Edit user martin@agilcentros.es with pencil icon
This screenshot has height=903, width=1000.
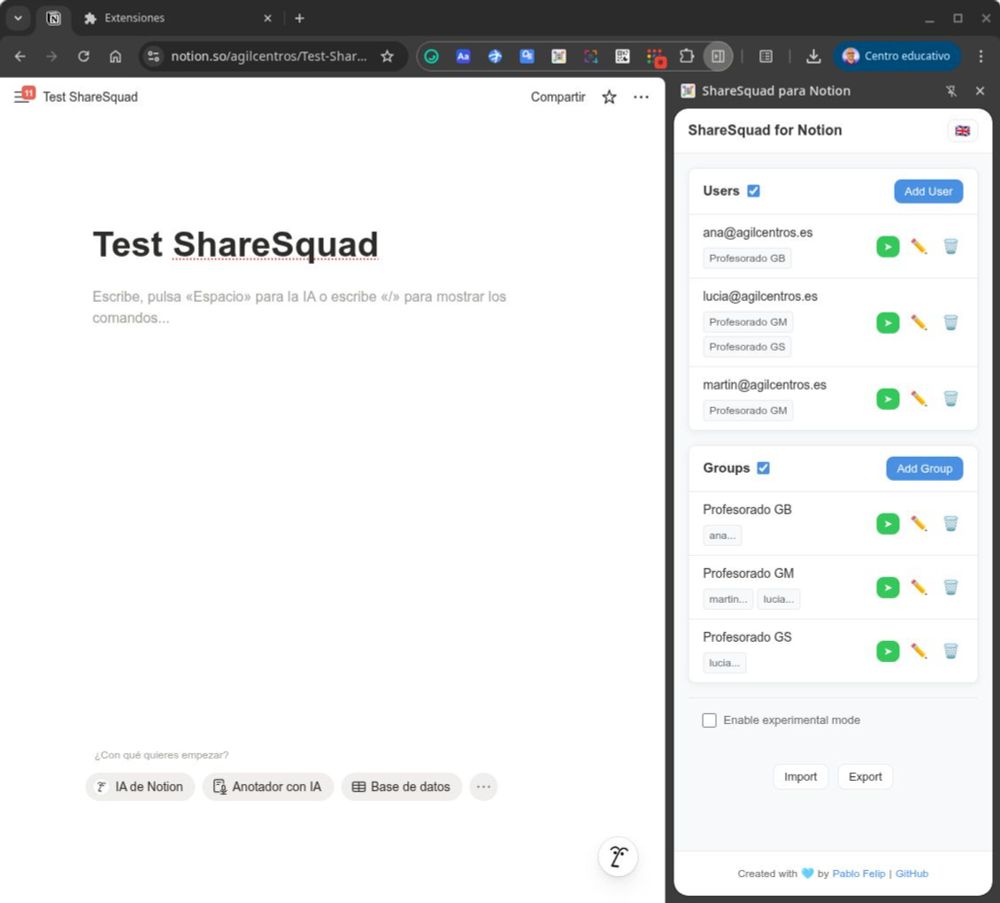click(918, 399)
